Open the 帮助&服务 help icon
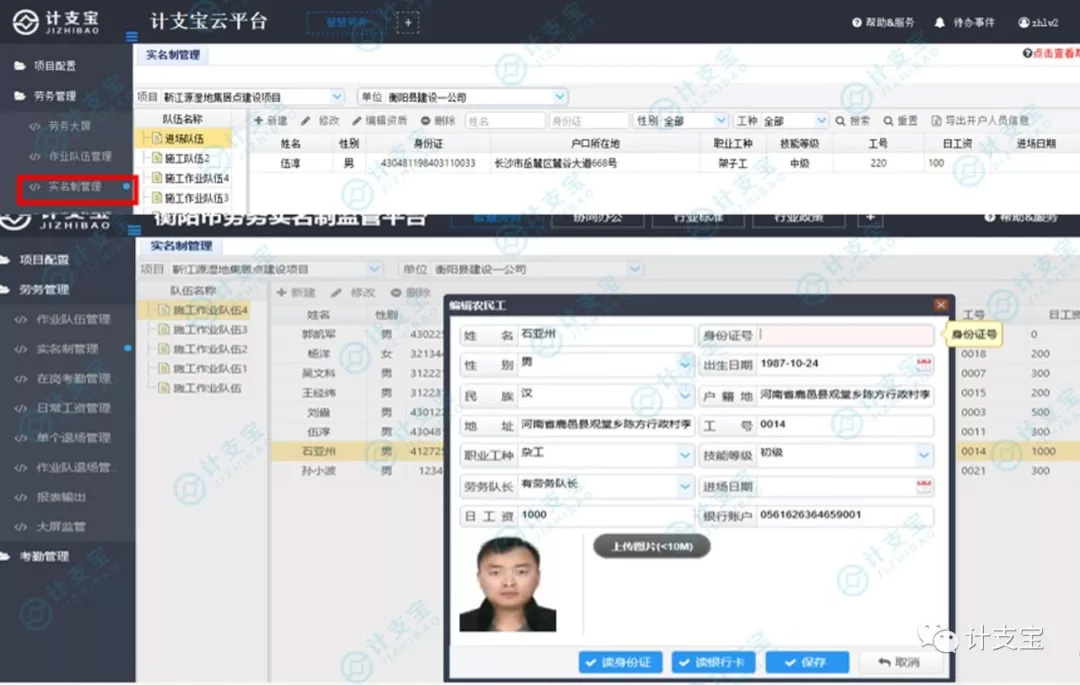Viewport: 1080px width, 685px height. (x=856, y=22)
